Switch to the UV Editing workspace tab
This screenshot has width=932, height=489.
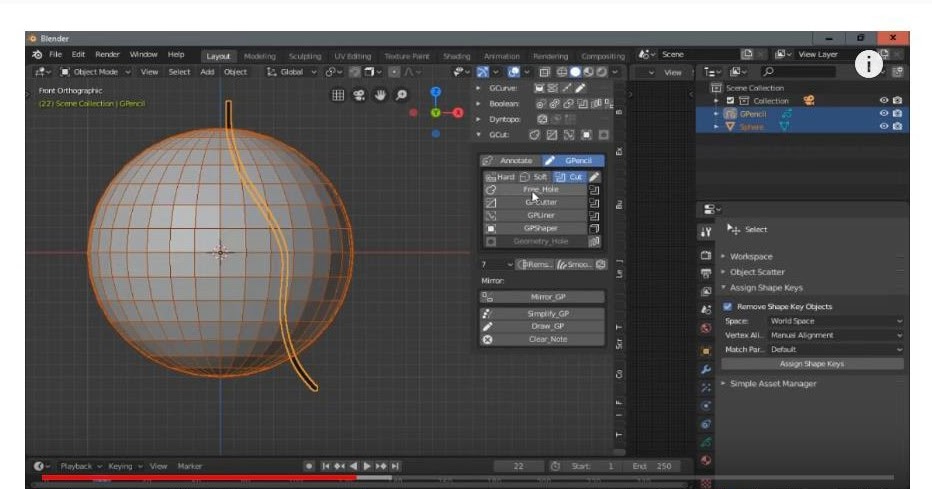[352, 56]
